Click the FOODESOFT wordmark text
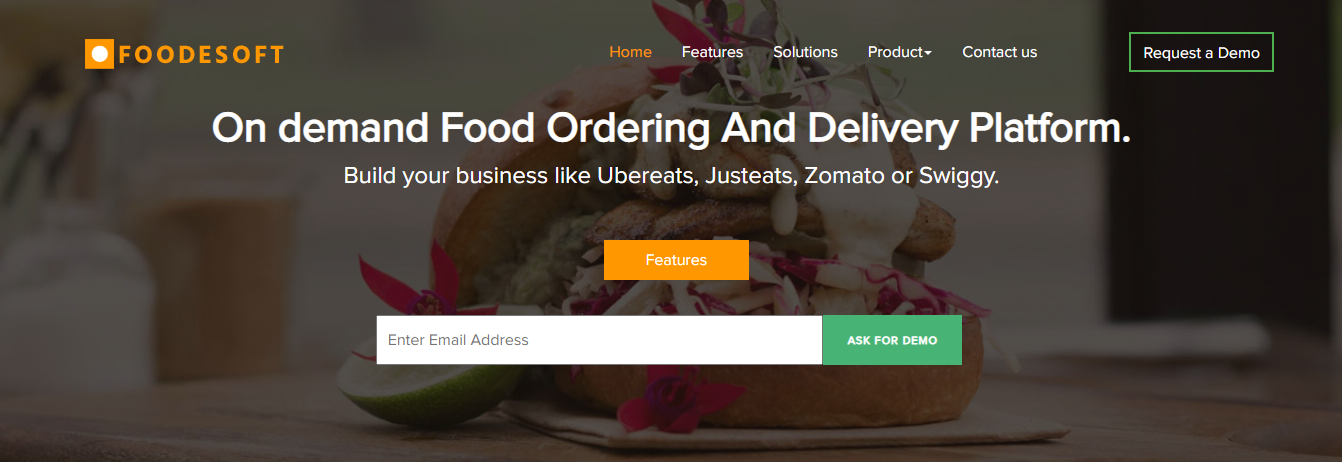This screenshot has height=462, width=1342. point(201,55)
